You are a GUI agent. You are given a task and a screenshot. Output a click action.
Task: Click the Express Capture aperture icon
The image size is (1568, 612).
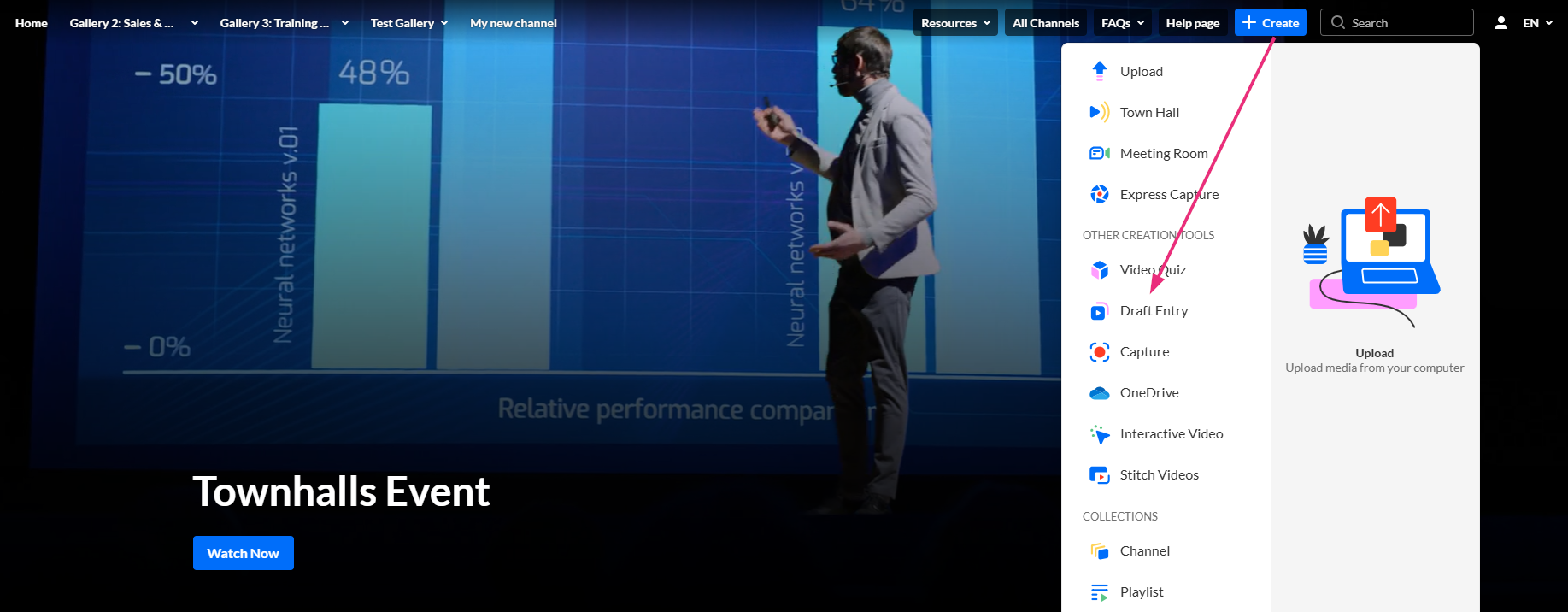[x=1099, y=194]
